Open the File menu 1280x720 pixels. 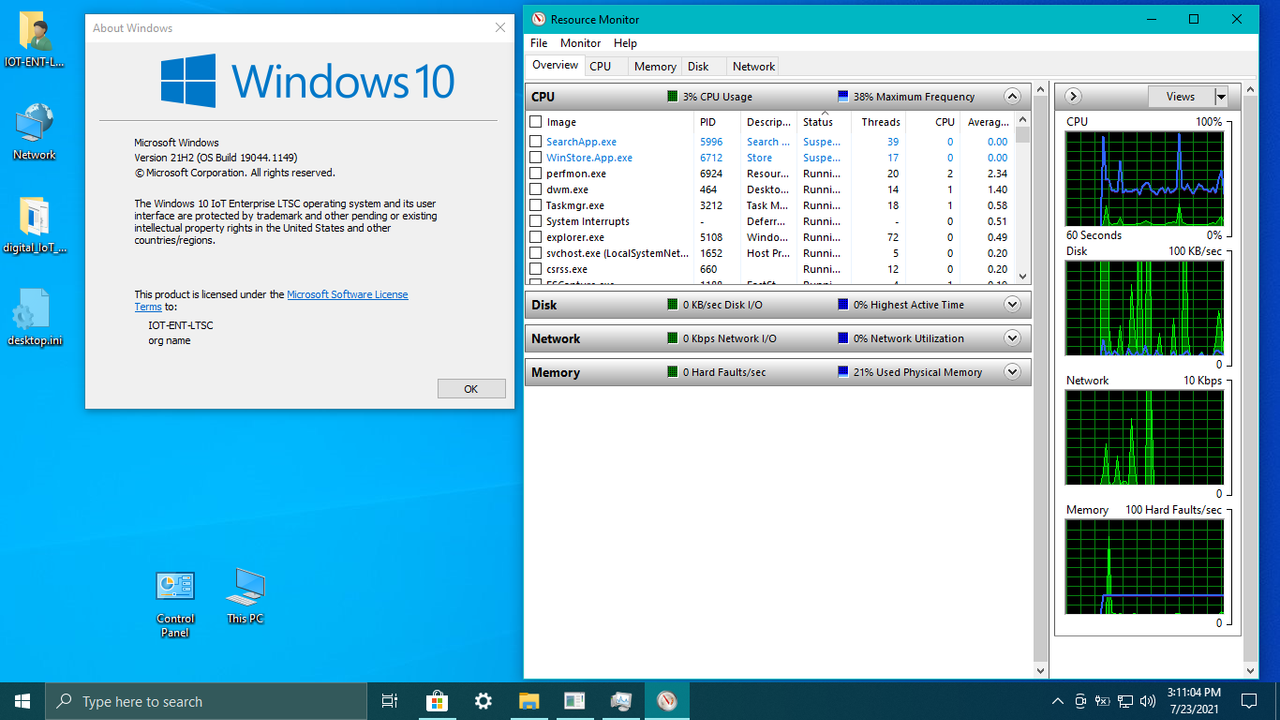click(539, 43)
